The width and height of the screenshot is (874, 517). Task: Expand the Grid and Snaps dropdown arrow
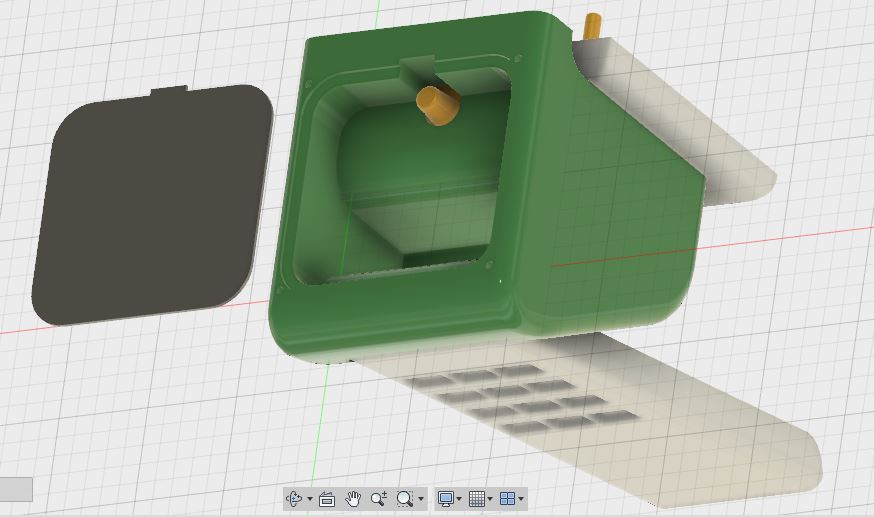pos(490,499)
